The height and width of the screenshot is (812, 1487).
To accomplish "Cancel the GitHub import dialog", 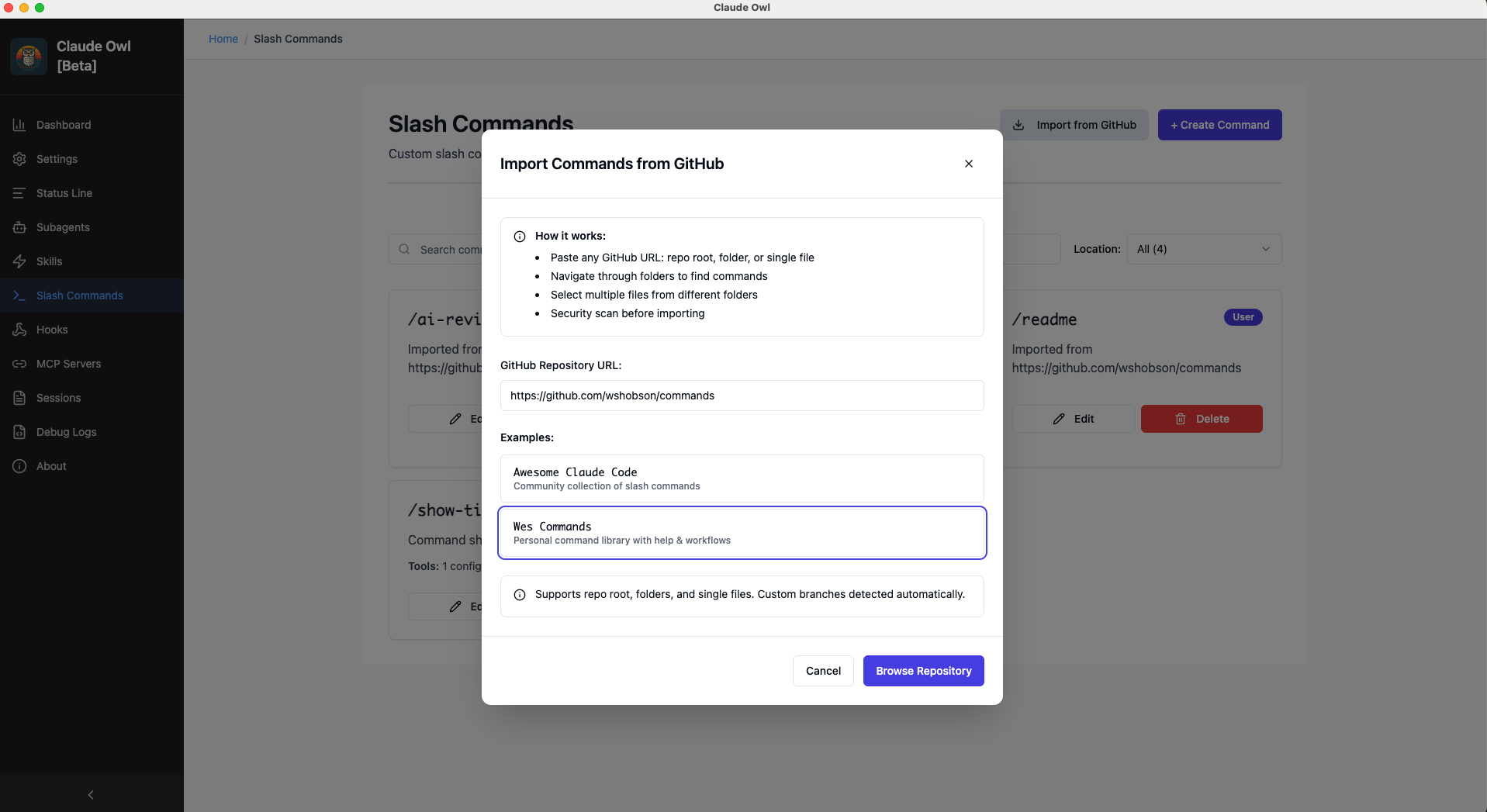I will [x=822, y=671].
